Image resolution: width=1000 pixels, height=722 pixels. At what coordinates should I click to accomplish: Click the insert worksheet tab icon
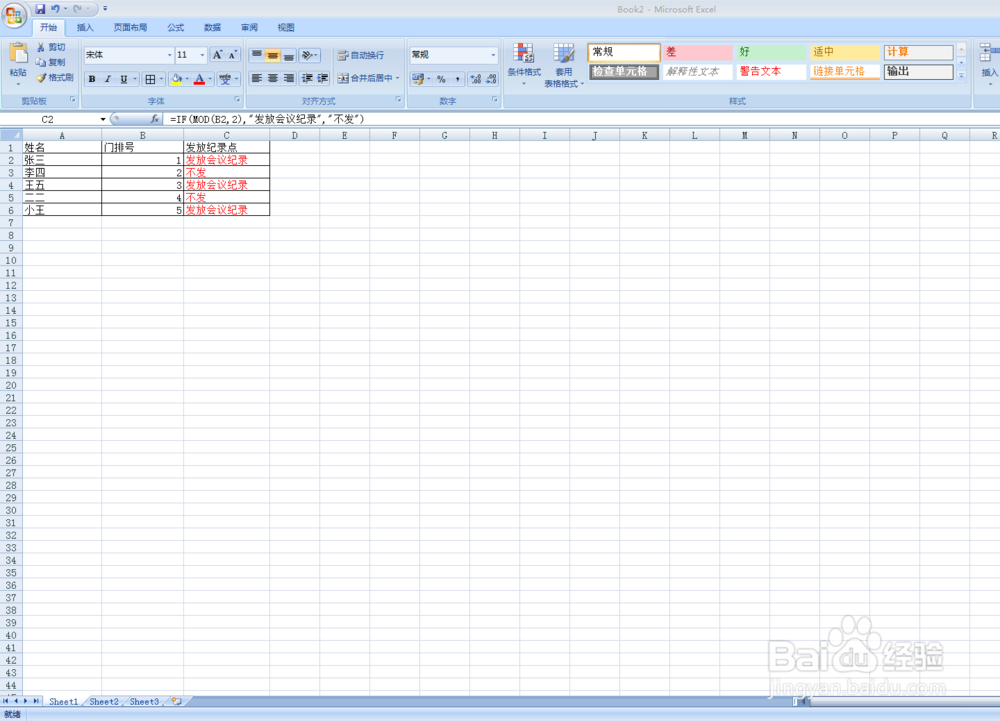pyautogui.click(x=177, y=702)
